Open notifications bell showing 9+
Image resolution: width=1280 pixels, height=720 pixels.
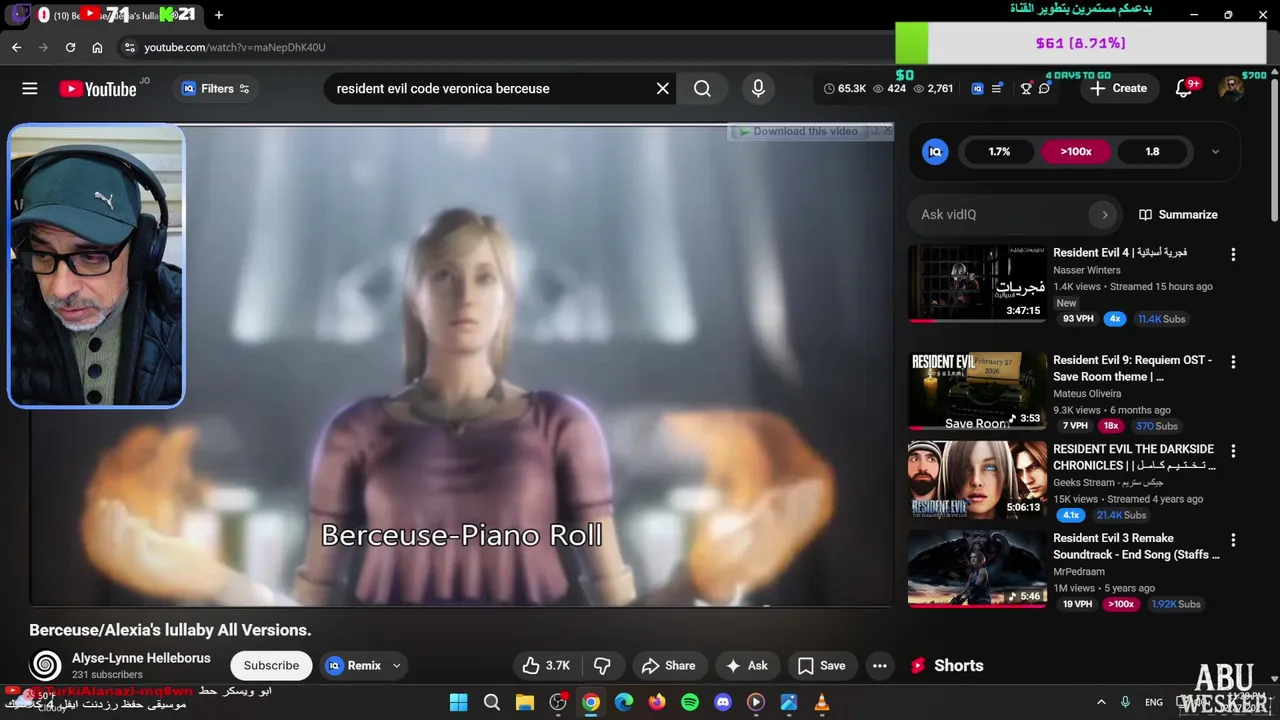coord(1185,88)
